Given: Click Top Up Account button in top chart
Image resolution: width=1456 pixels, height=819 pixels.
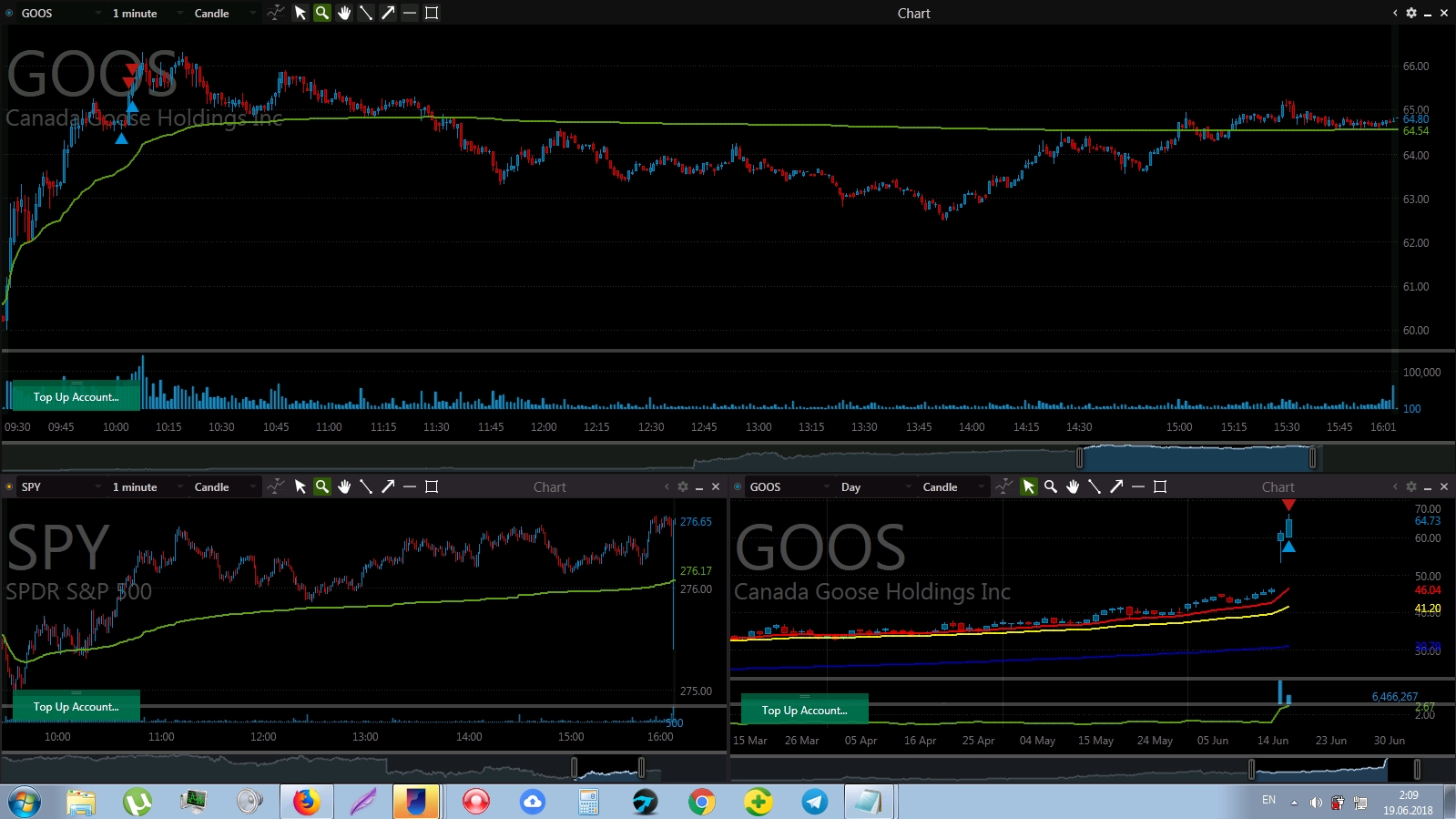Looking at the screenshot, I should 76,396.
